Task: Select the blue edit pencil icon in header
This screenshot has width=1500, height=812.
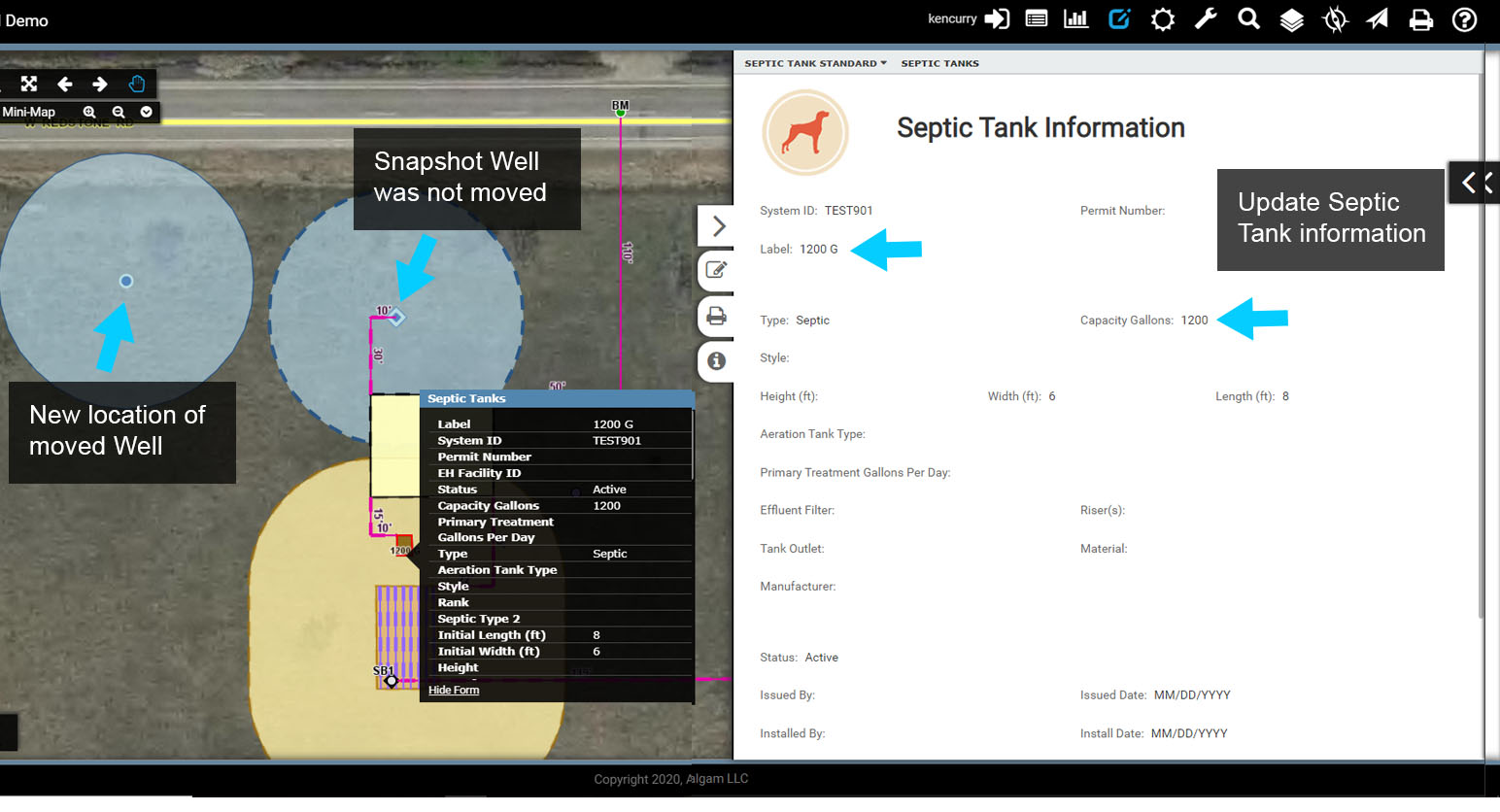Action: click(1119, 19)
